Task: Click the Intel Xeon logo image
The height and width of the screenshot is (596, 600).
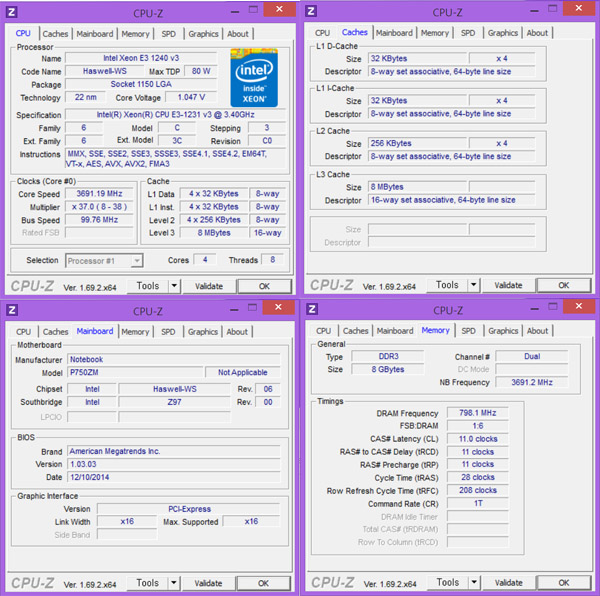Action: point(254,78)
